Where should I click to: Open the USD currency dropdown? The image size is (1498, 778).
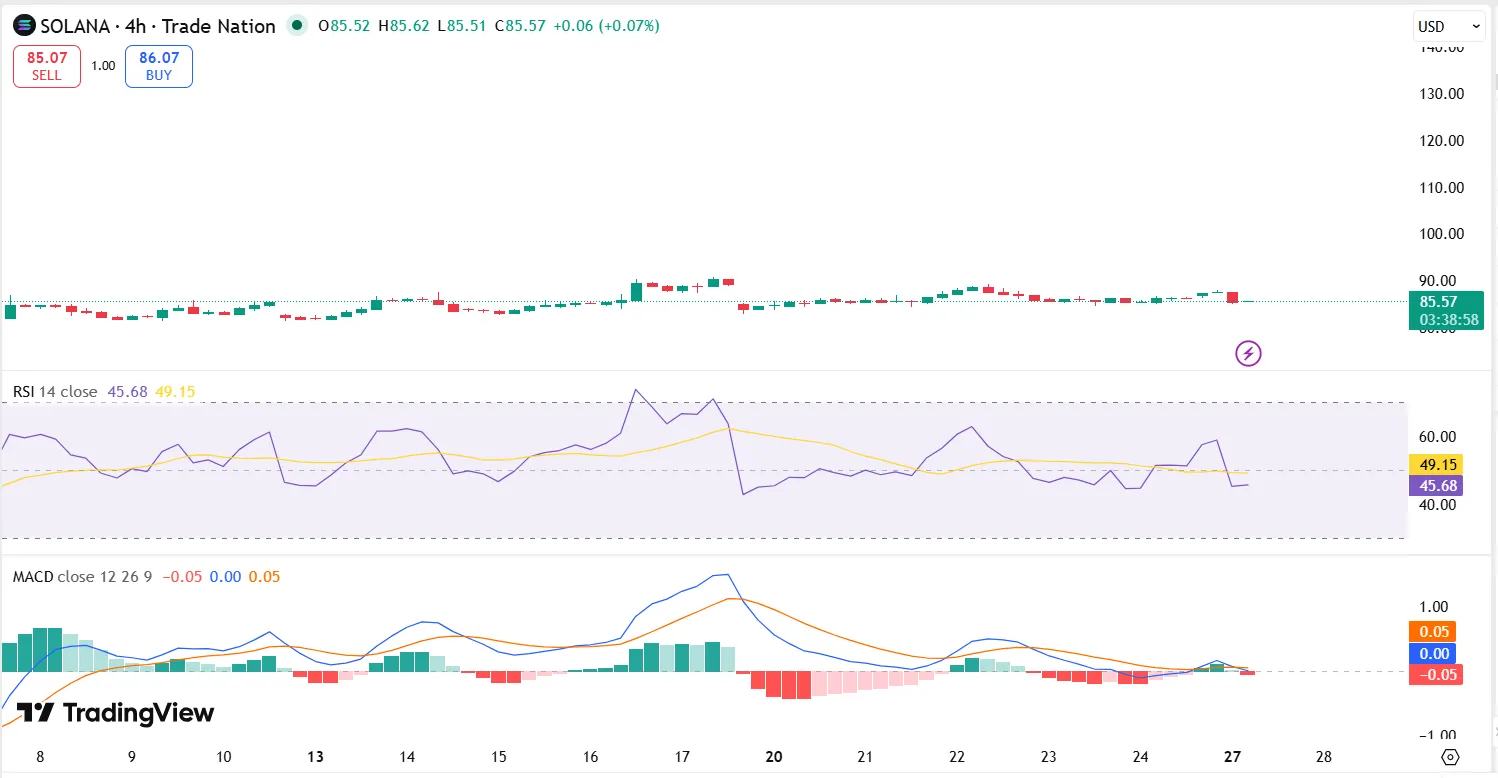pyautogui.click(x=1449, y=26)
